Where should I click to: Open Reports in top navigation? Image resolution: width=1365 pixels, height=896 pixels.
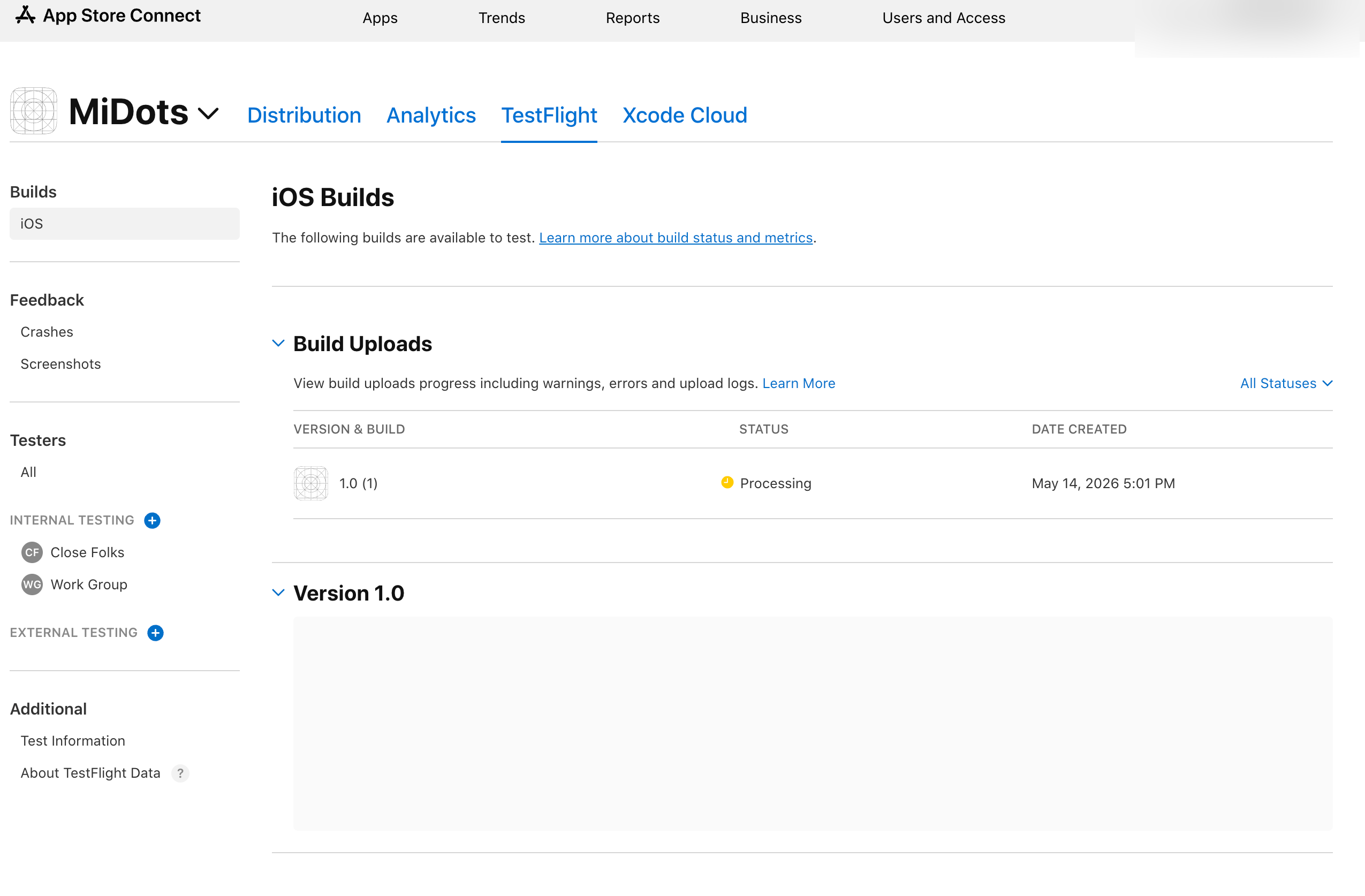633,18
